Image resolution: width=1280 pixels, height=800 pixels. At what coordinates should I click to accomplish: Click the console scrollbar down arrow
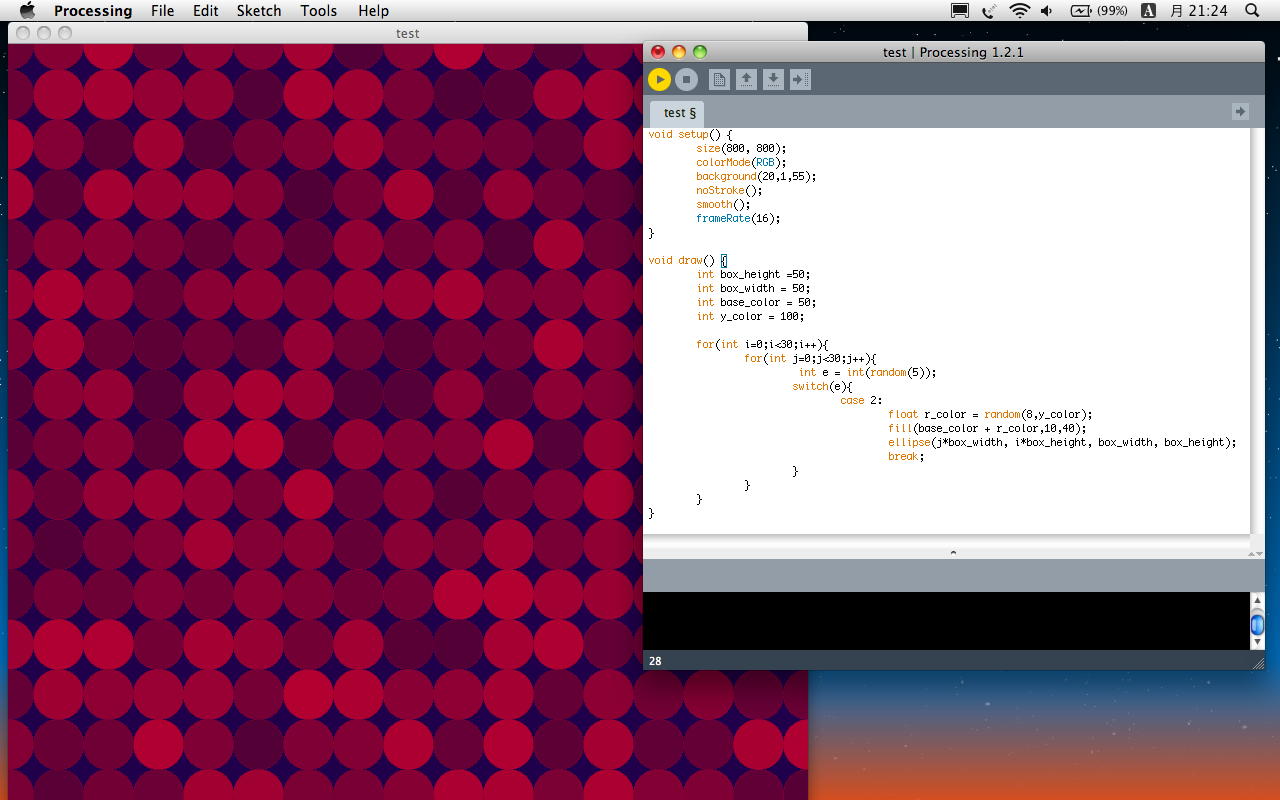(x=1257, y=643)
